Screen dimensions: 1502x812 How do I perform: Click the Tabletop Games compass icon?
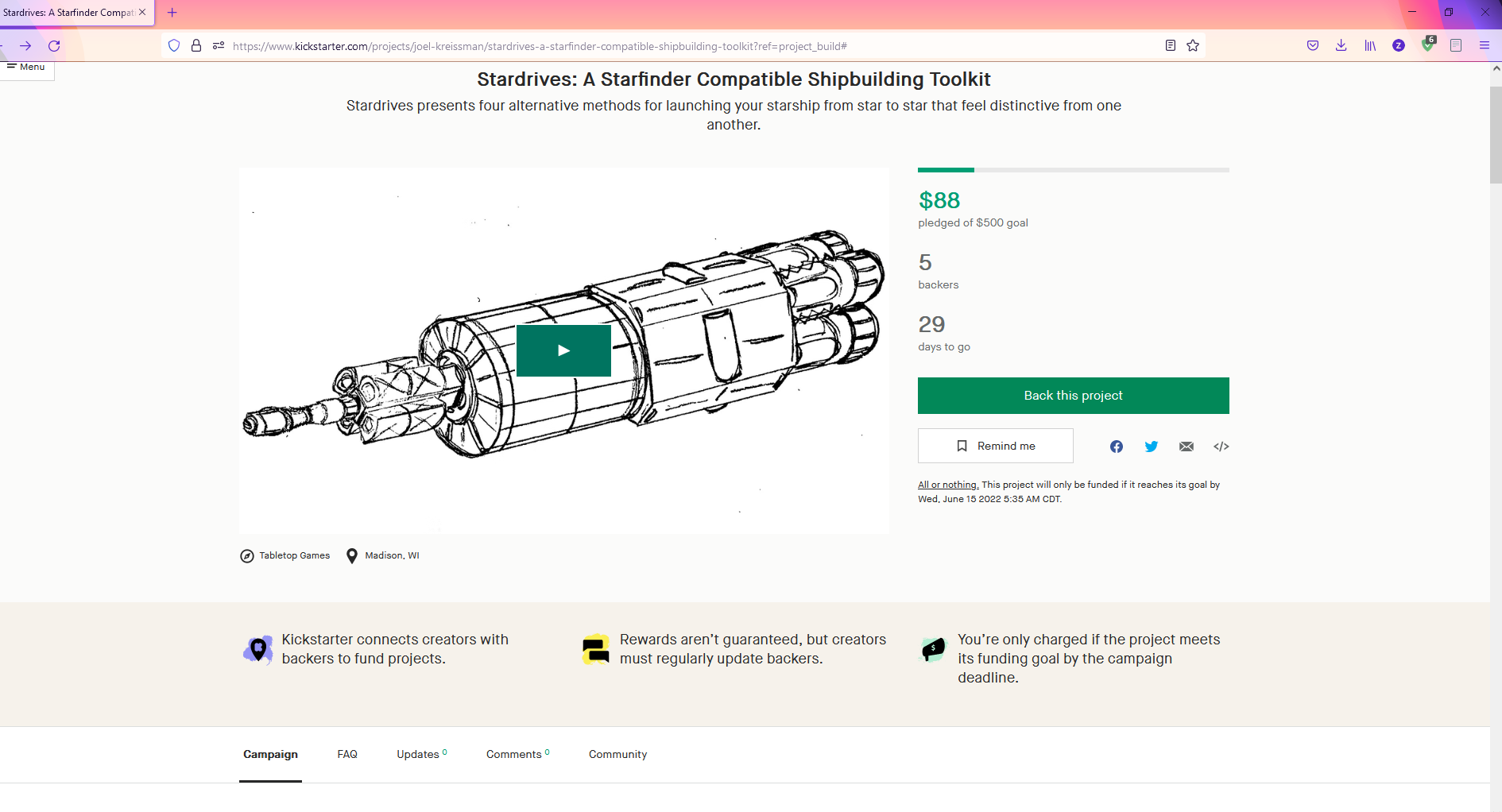[x=247, y=556]
